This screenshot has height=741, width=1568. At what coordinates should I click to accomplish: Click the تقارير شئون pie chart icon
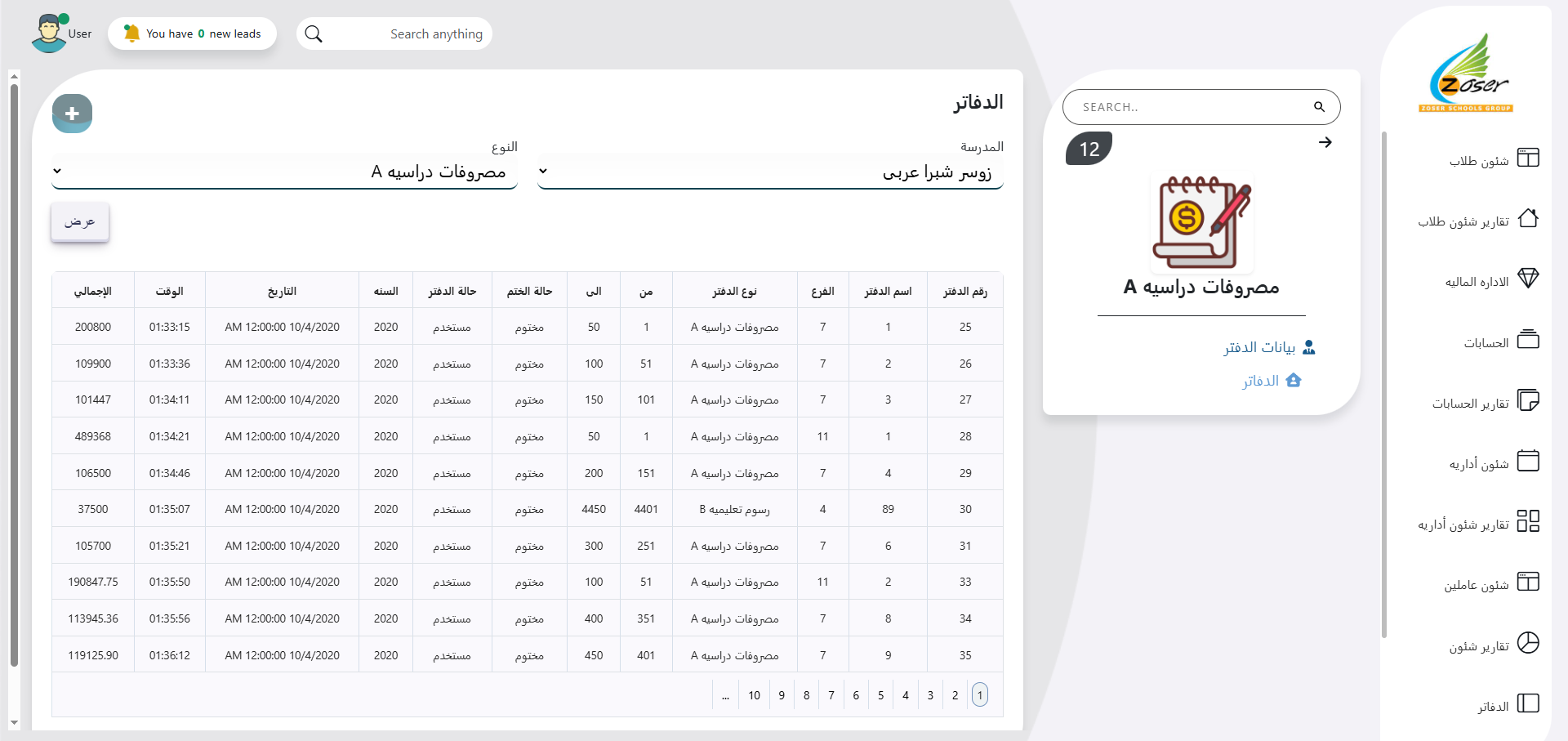1528,643
